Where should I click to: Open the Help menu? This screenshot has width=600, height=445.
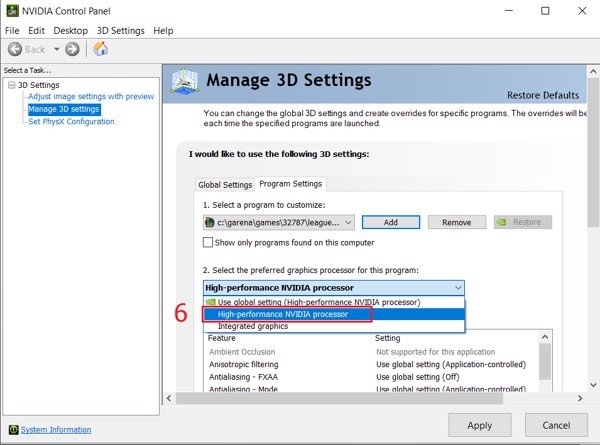[x=163, y=31]
